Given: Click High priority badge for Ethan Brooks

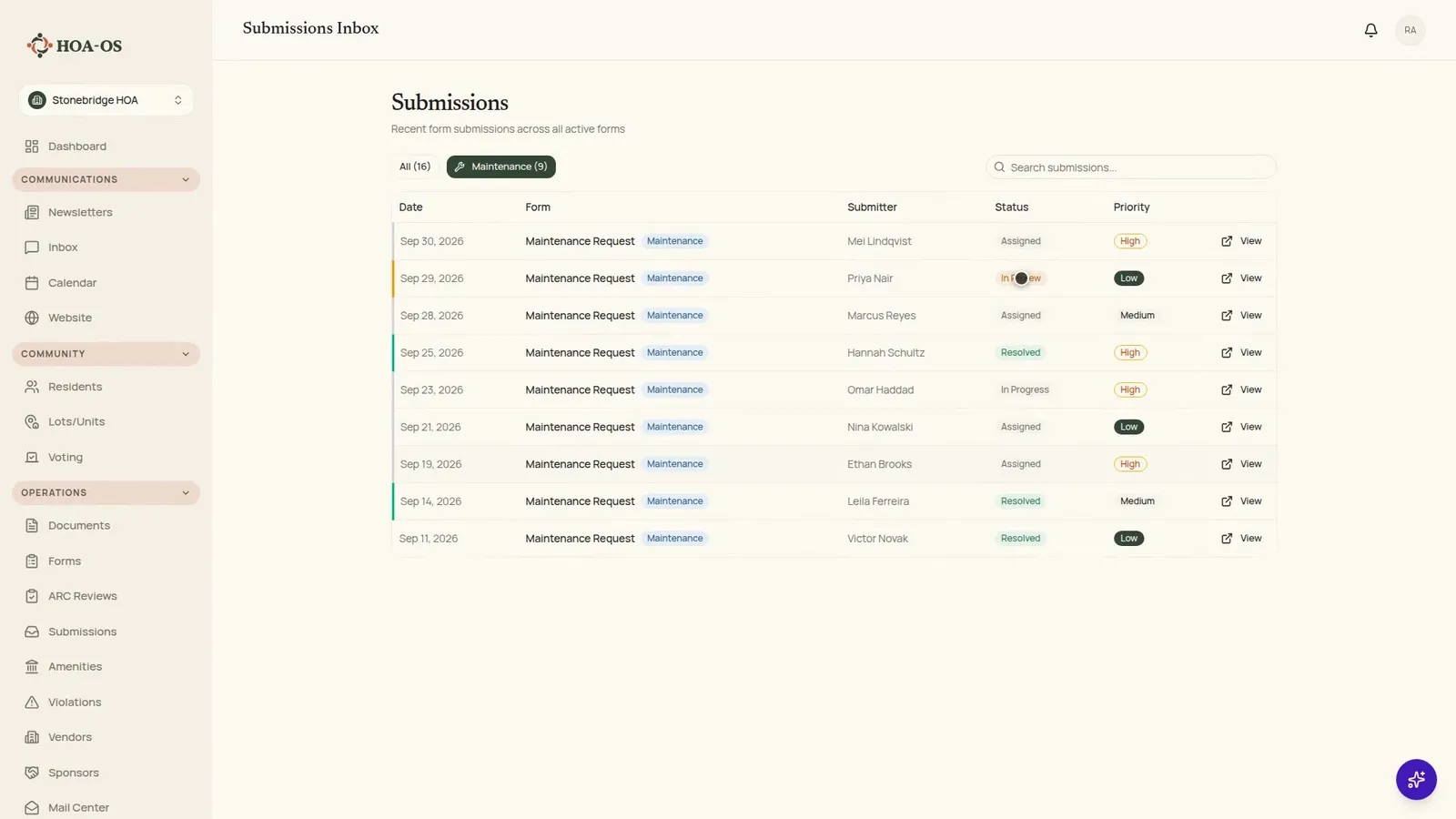Looking at the screenshot, I should [1130, 464].
